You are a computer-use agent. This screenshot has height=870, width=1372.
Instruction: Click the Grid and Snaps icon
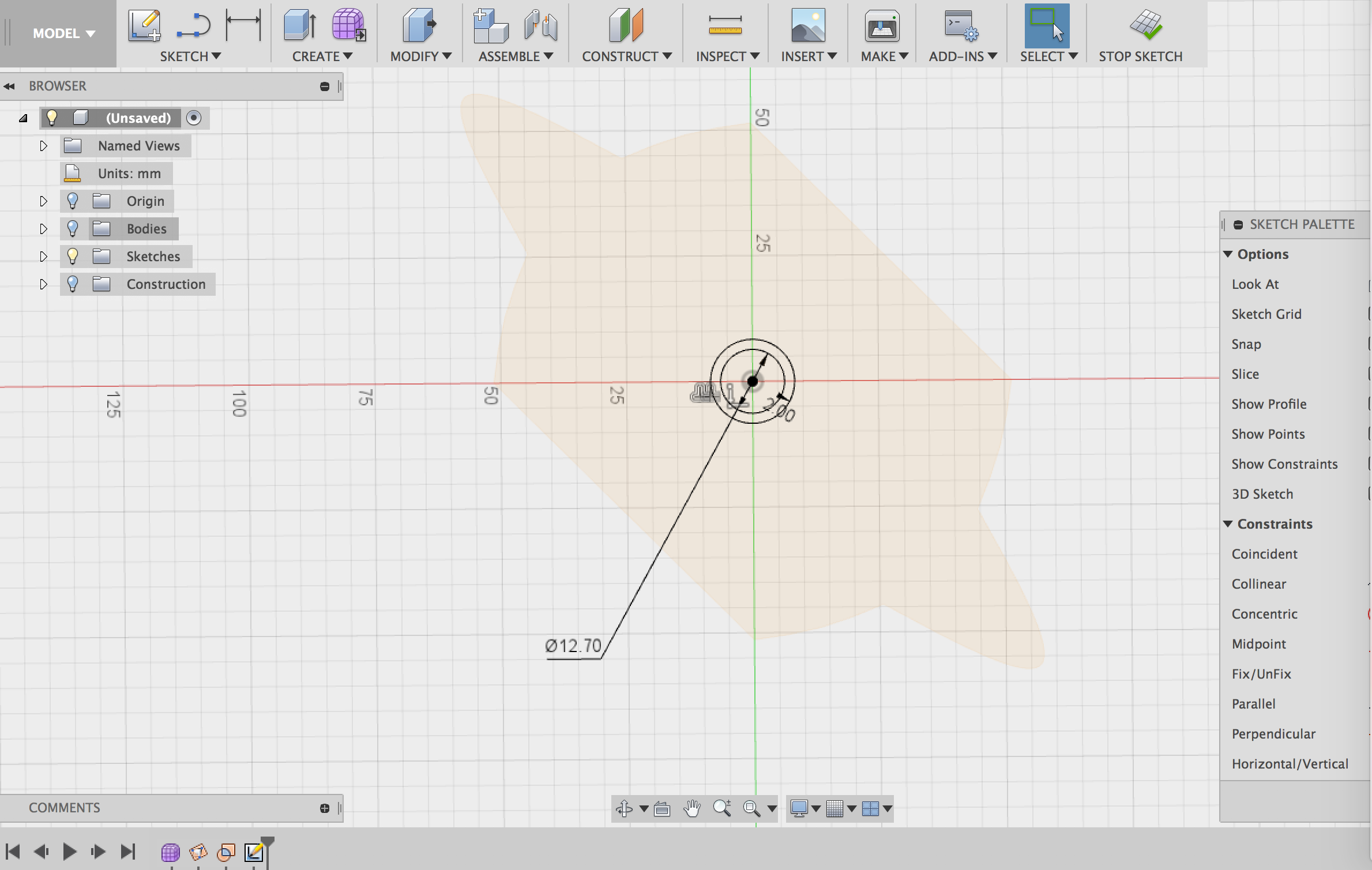click(x=835, y=808)
